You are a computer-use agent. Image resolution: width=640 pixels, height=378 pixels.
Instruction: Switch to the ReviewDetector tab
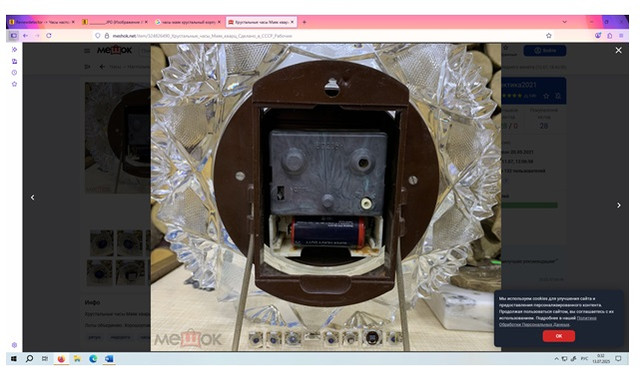pyautogui.click(x=42, y=22)
